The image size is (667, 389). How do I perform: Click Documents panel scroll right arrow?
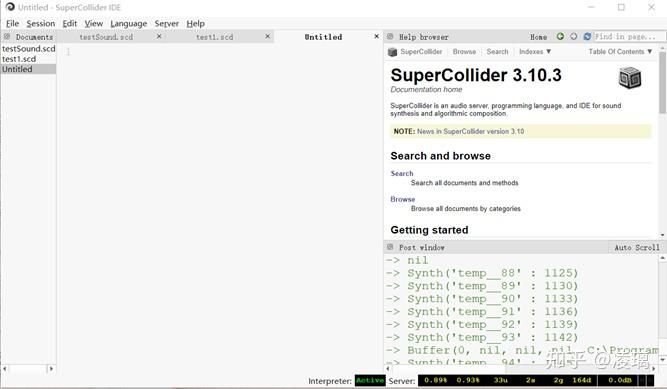51,369
